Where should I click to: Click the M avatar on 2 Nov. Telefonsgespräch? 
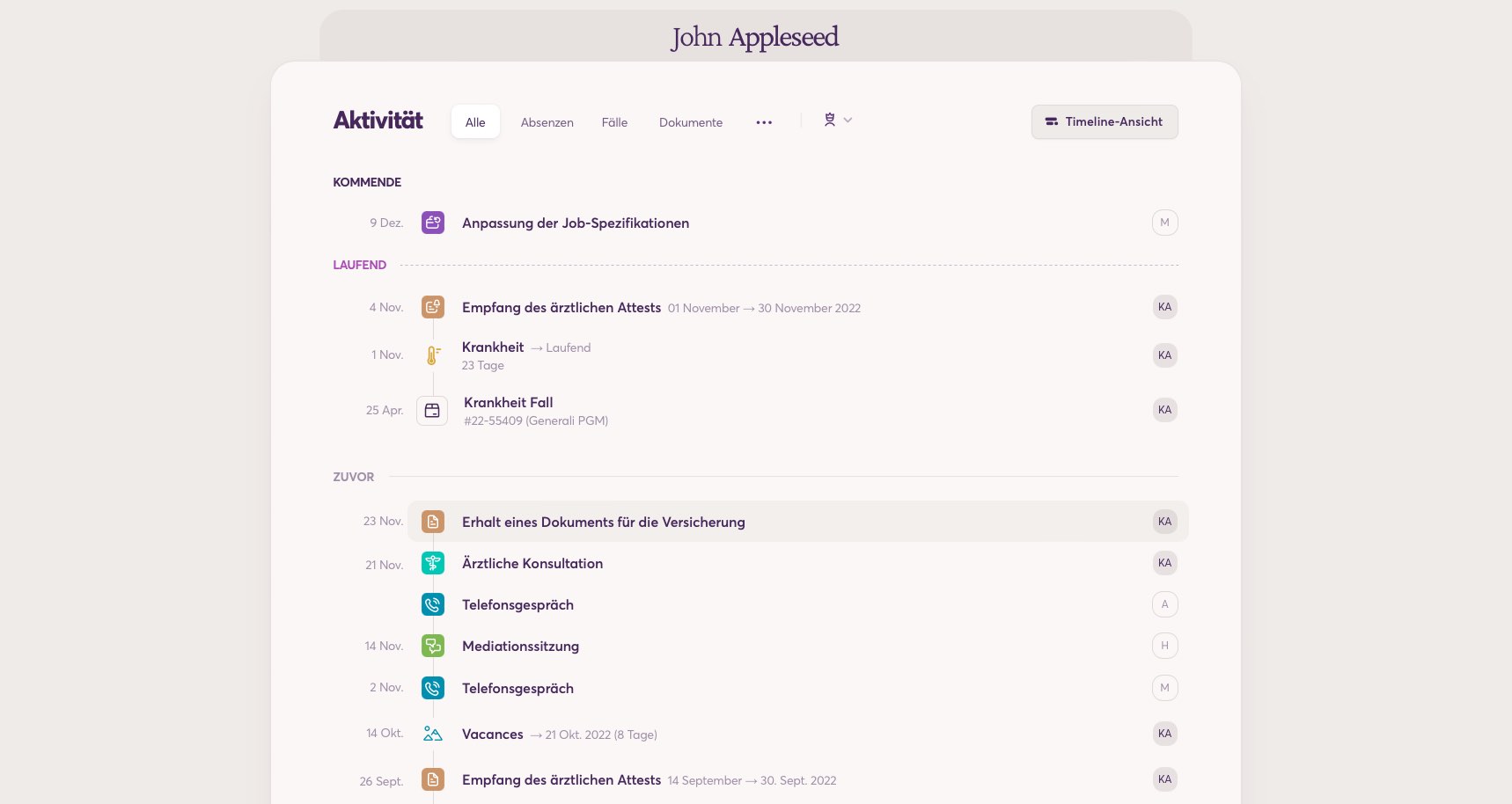(1164, 688)
